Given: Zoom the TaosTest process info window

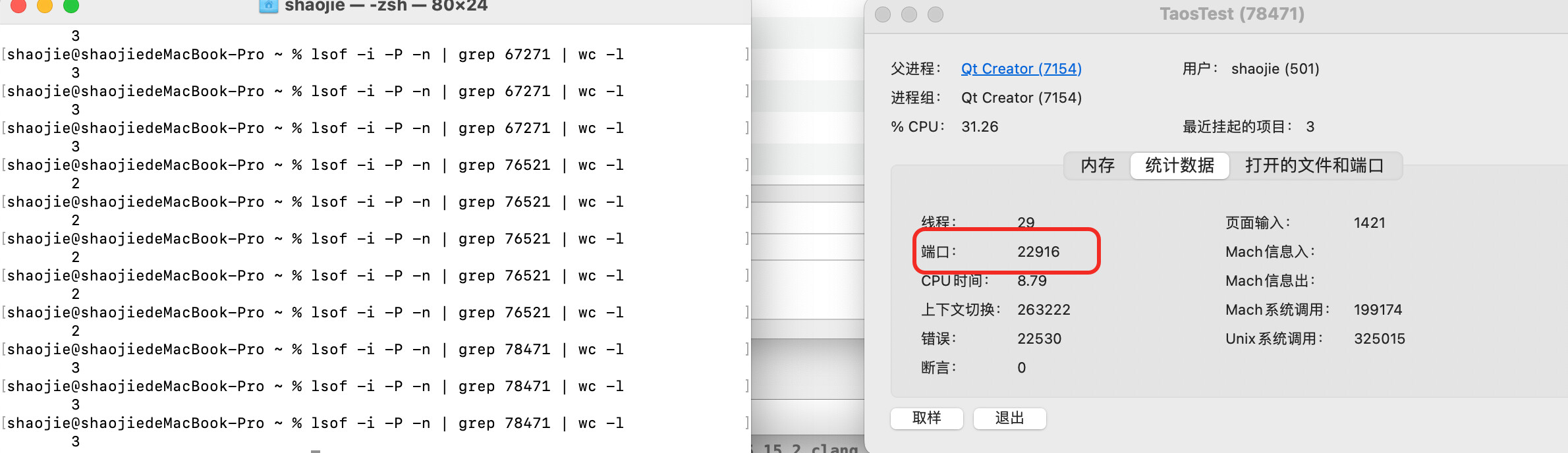Looking at the screenshot, I should click(x=936, y=14).
